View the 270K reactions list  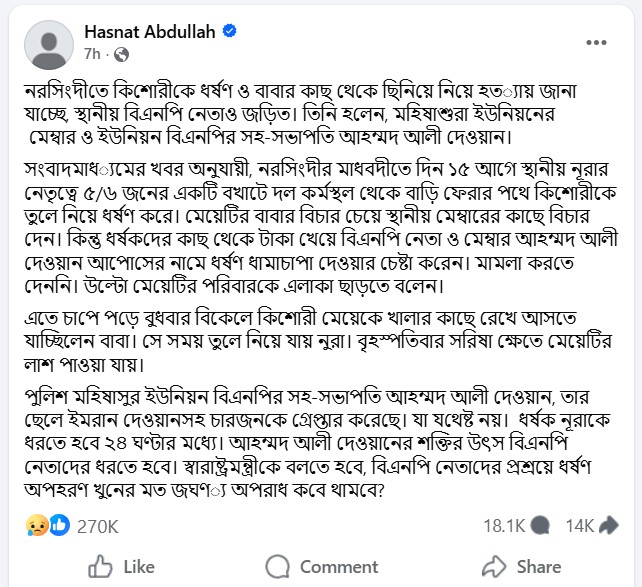pyautogui.click(x=98, y=525)
